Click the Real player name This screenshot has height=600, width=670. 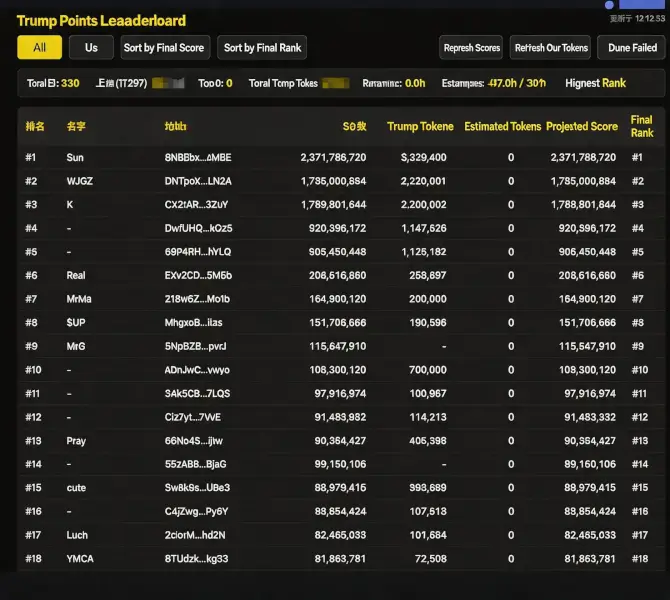click(x=76, y=275)
